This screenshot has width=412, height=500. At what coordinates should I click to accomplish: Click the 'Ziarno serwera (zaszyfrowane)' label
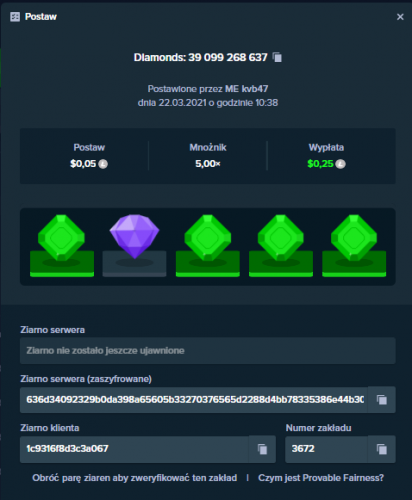(86, 379)
